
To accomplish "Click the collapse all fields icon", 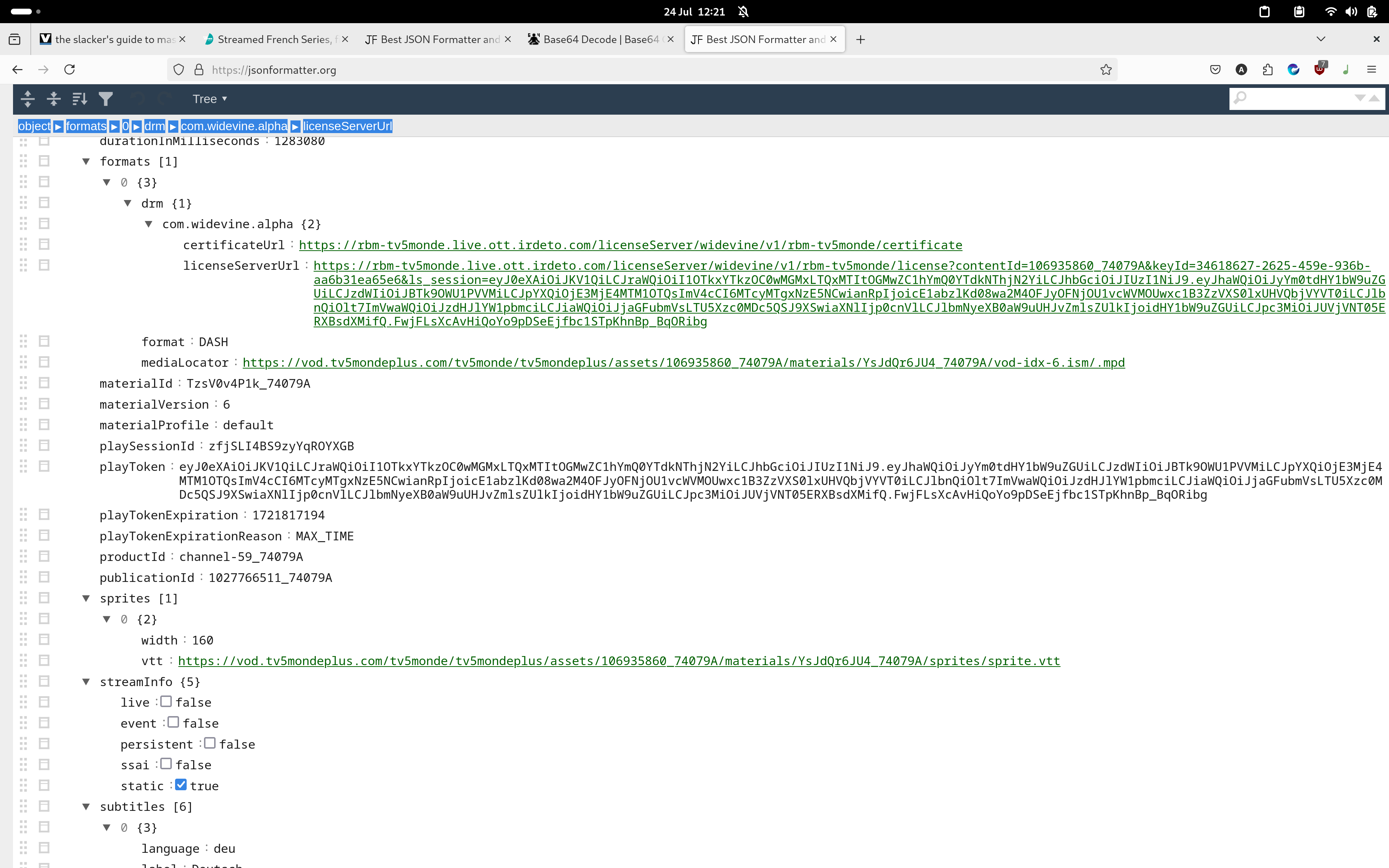I will point(54,99).
